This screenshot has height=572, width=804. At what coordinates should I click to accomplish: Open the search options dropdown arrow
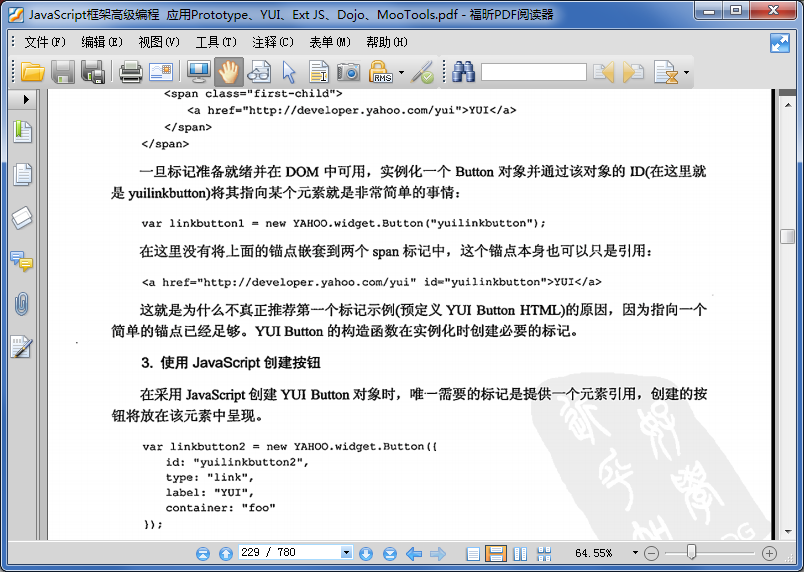pyautogui.click(x=687, y=72)
